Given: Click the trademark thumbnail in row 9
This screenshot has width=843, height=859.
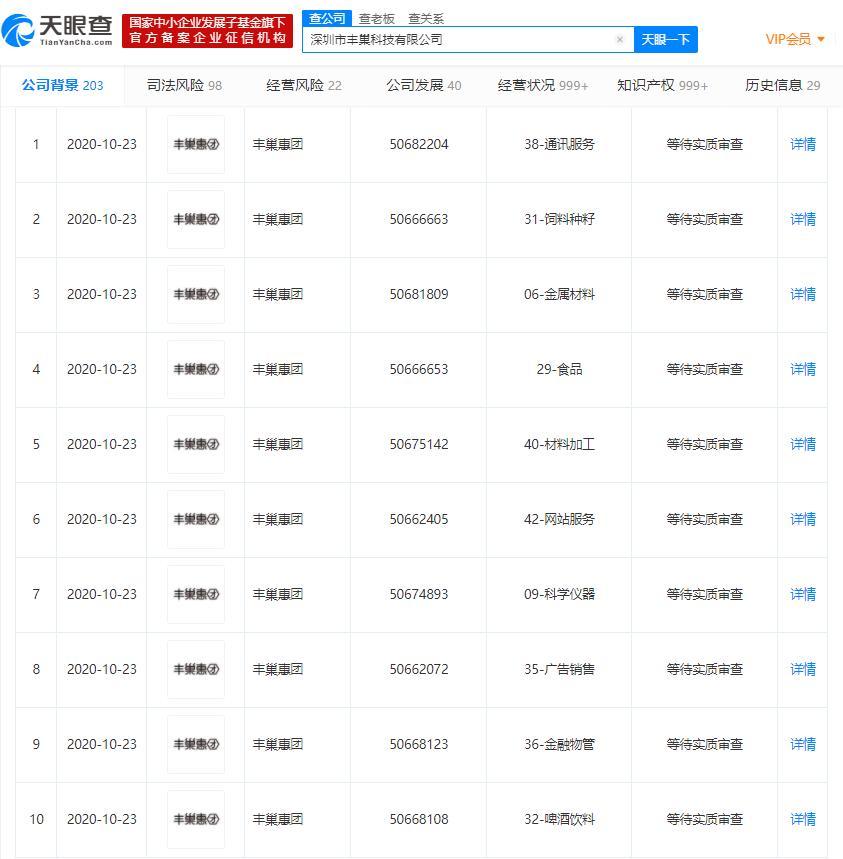Looking at the screenshot, I should point(196,745).
